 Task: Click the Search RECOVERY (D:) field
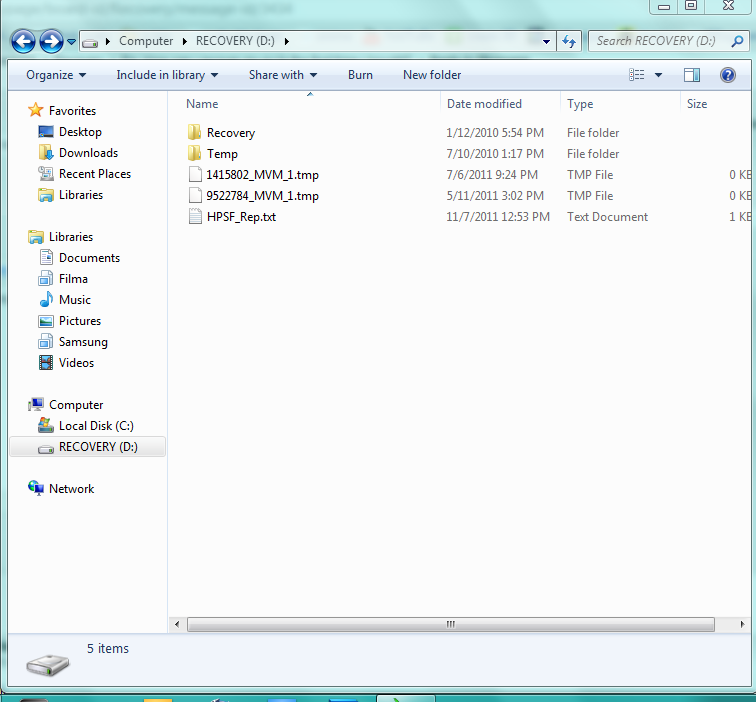point(660,41)
